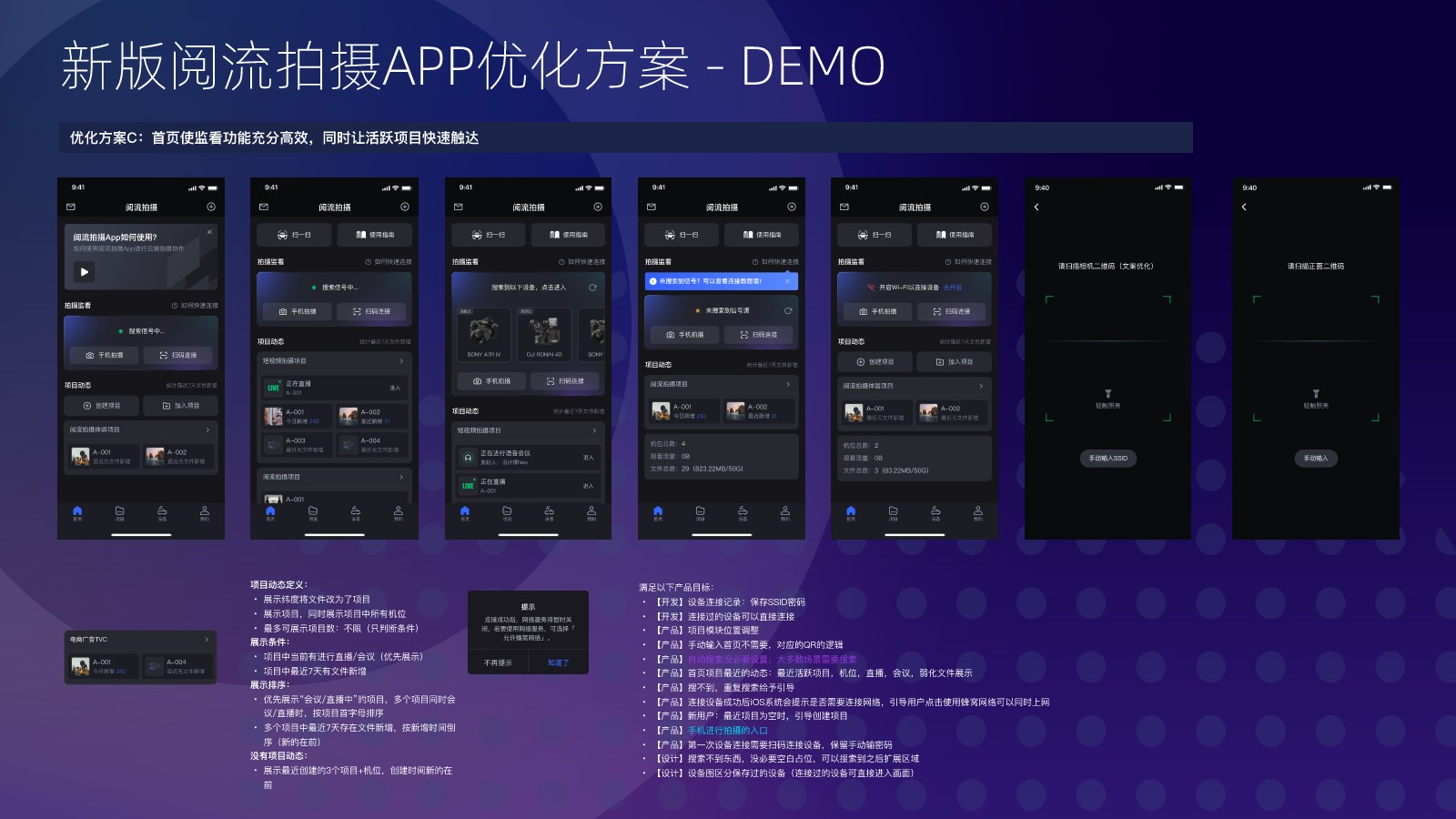Screen dimensions: 1456x819
Task: Tap 扫码连接 on the tutorial-card phone
Action: (177, 355)
